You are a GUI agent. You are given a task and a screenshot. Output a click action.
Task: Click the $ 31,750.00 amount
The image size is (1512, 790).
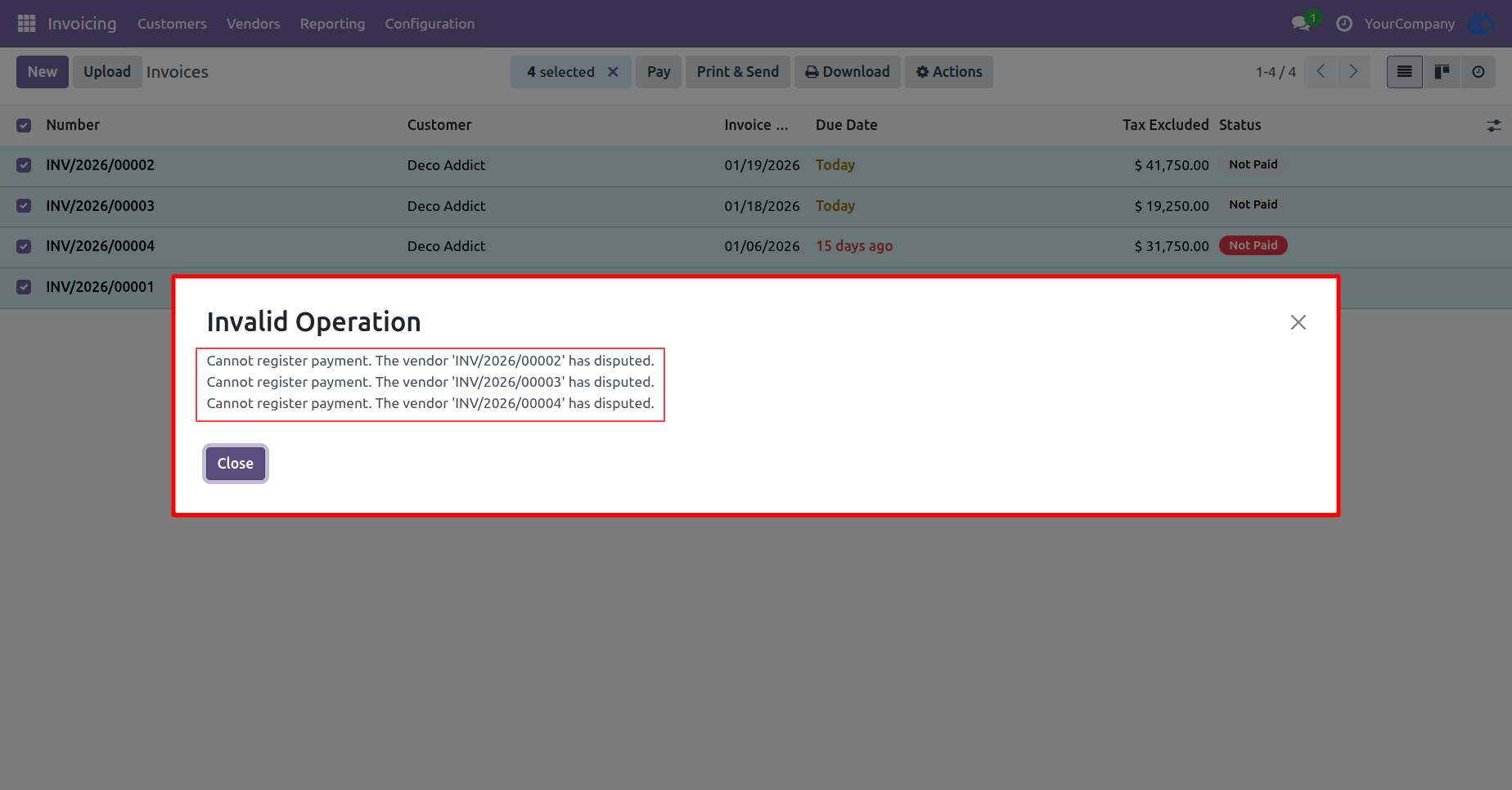tap(1172, 246)
